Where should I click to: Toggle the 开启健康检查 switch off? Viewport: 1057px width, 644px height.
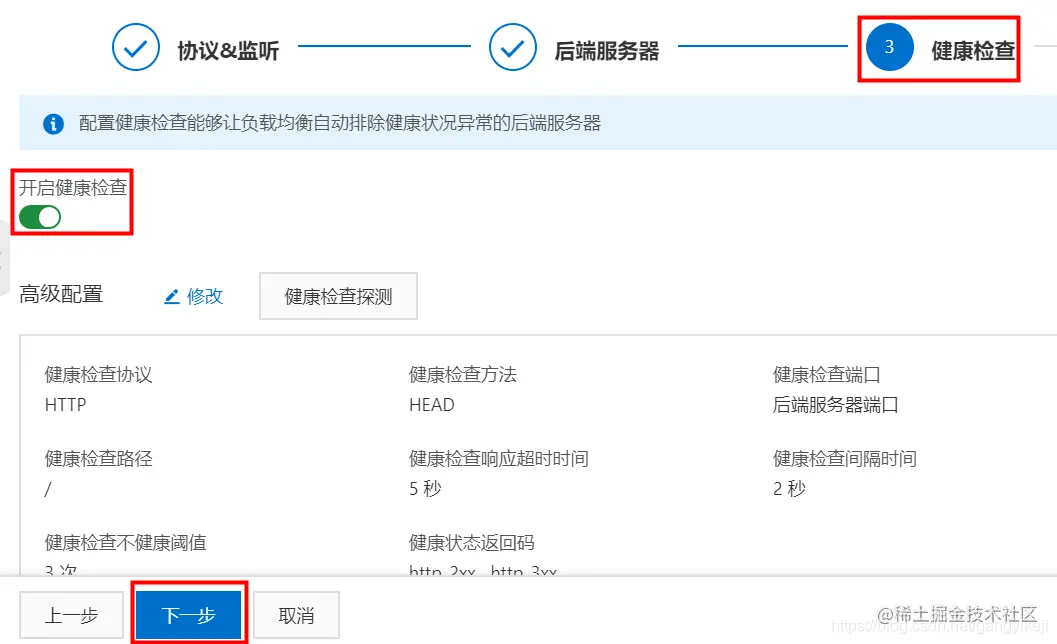pos(40,217)
